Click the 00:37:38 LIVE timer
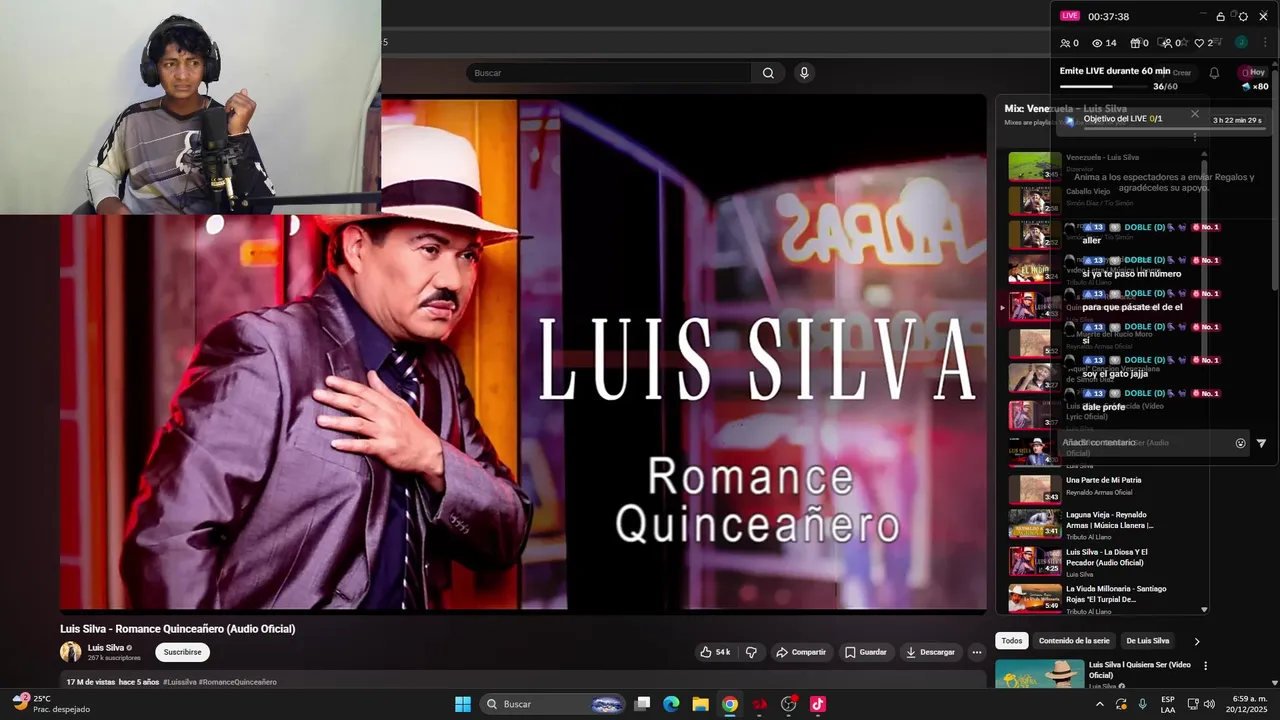 (1108, 16)
